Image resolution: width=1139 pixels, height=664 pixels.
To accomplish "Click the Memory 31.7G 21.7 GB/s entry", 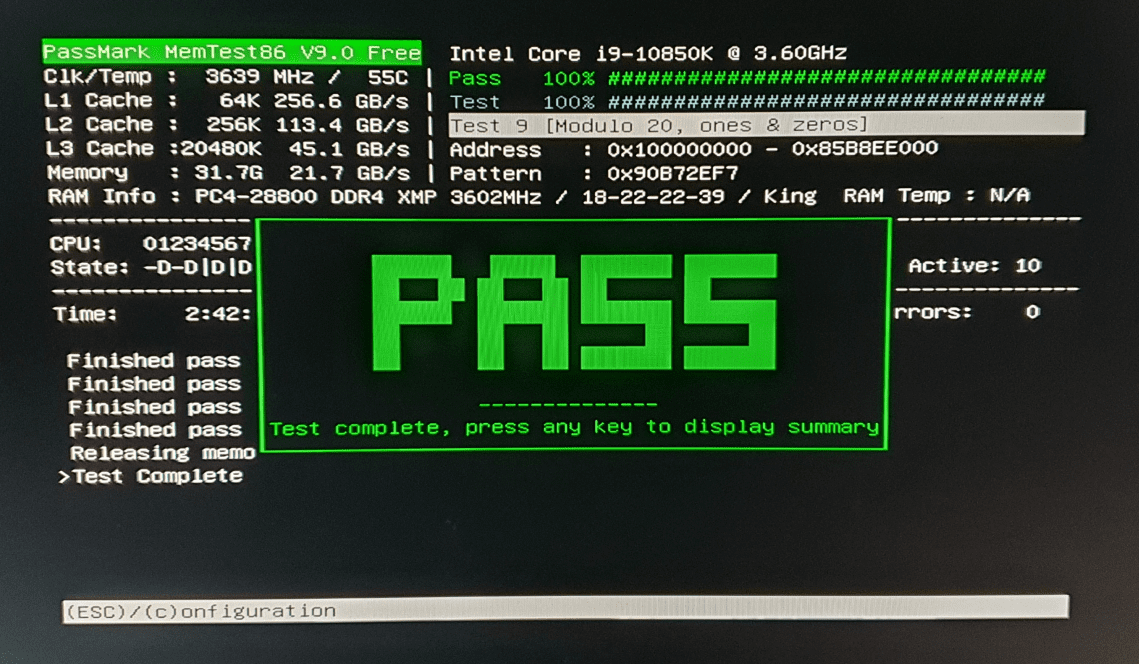I will (x=228, y=173).
